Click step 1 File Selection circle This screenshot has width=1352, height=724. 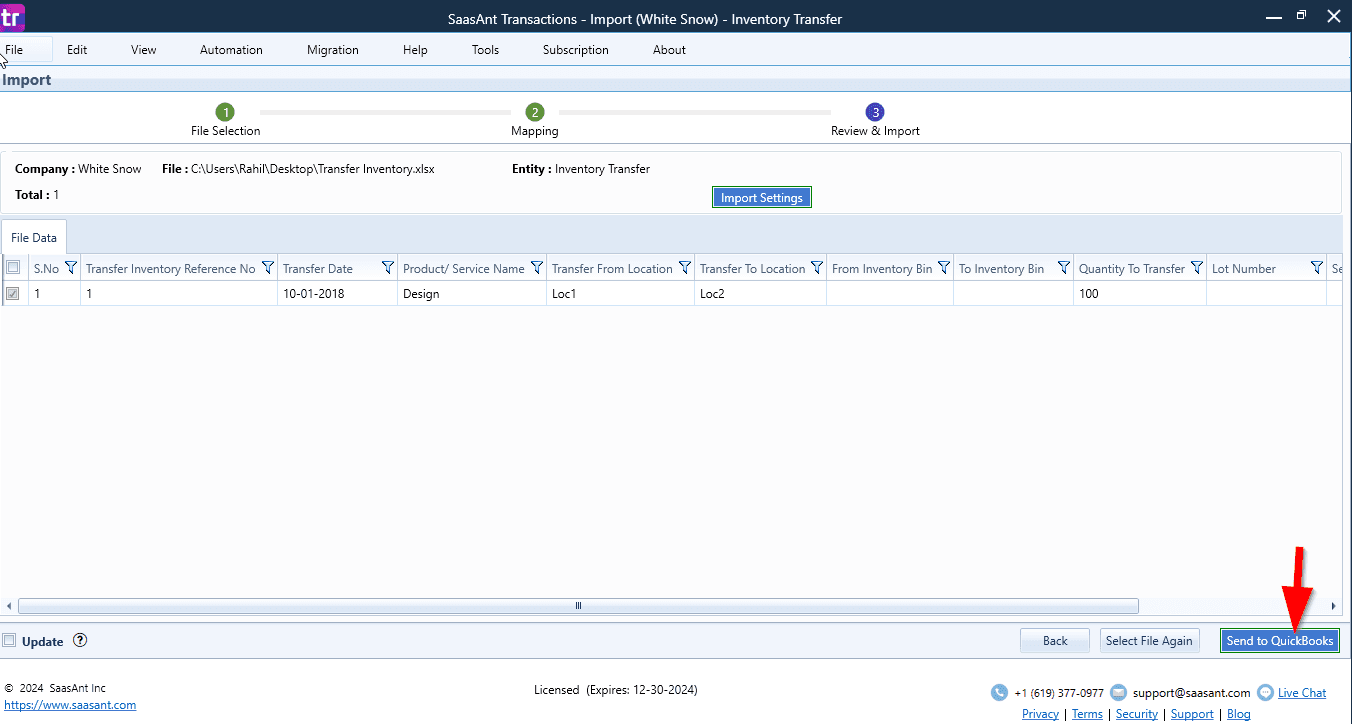click(225, 112)
